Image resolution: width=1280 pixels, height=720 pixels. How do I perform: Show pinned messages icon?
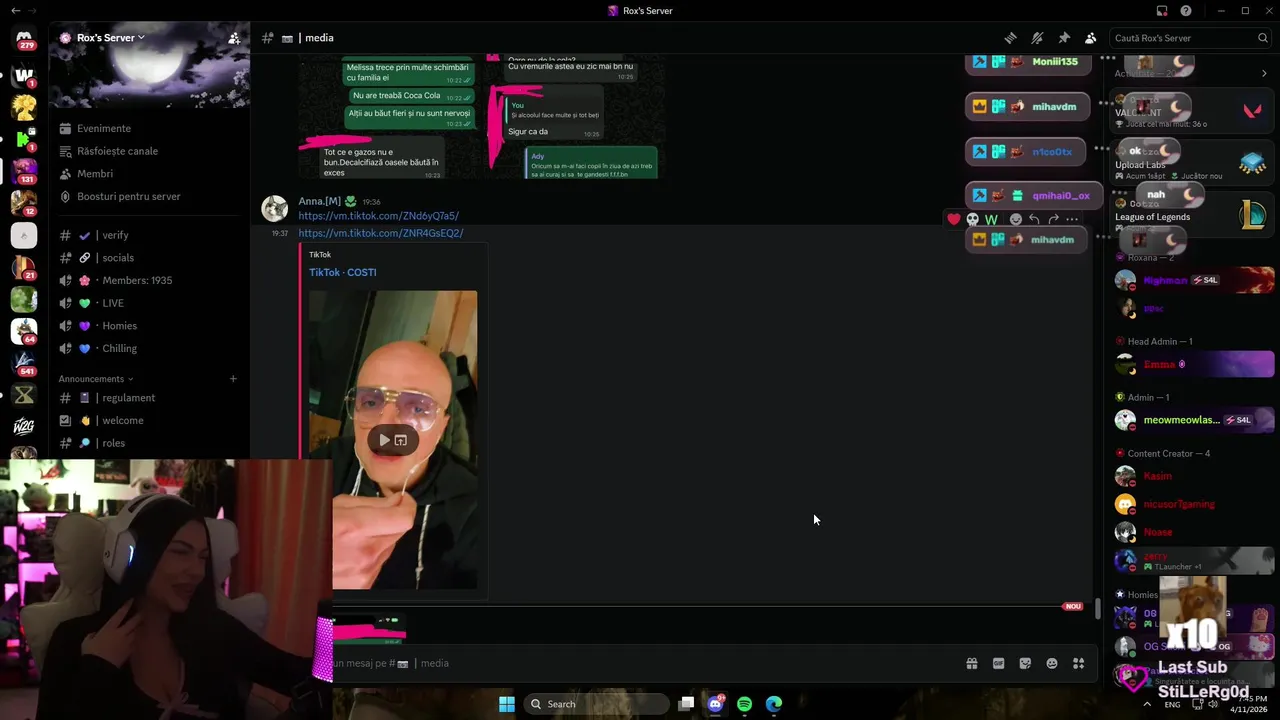click(x=1064, y=38)
